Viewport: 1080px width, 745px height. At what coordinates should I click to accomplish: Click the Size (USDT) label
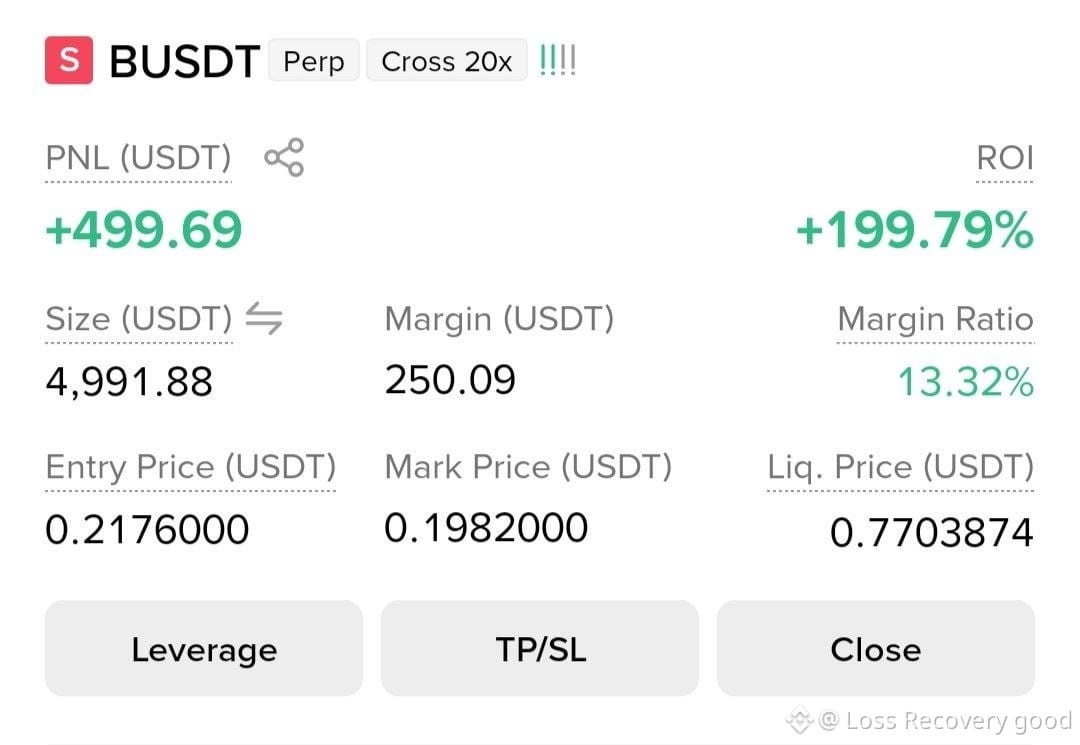coord(138,319)
